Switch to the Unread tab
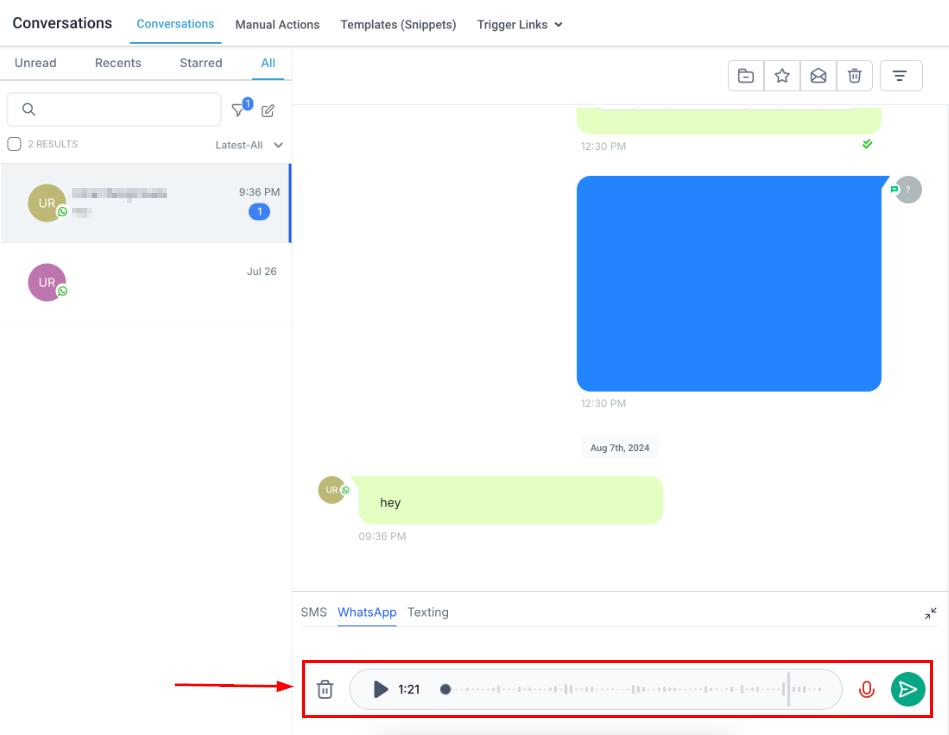Screen dimensions: 949x735 point(35,63)
